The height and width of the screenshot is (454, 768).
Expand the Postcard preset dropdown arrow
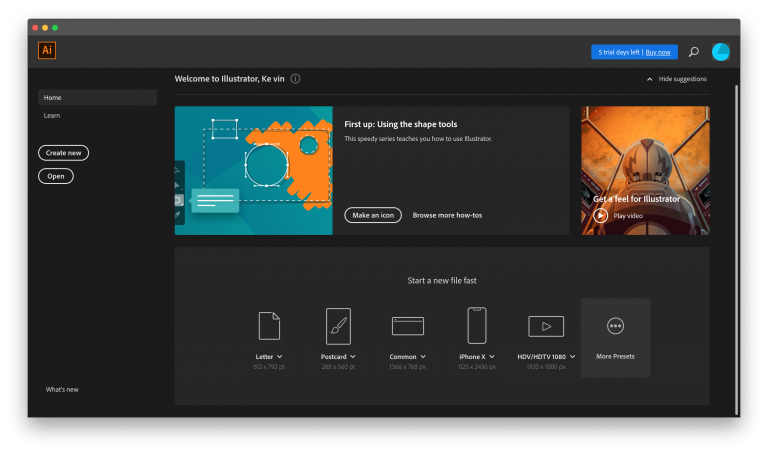[353, 357]
